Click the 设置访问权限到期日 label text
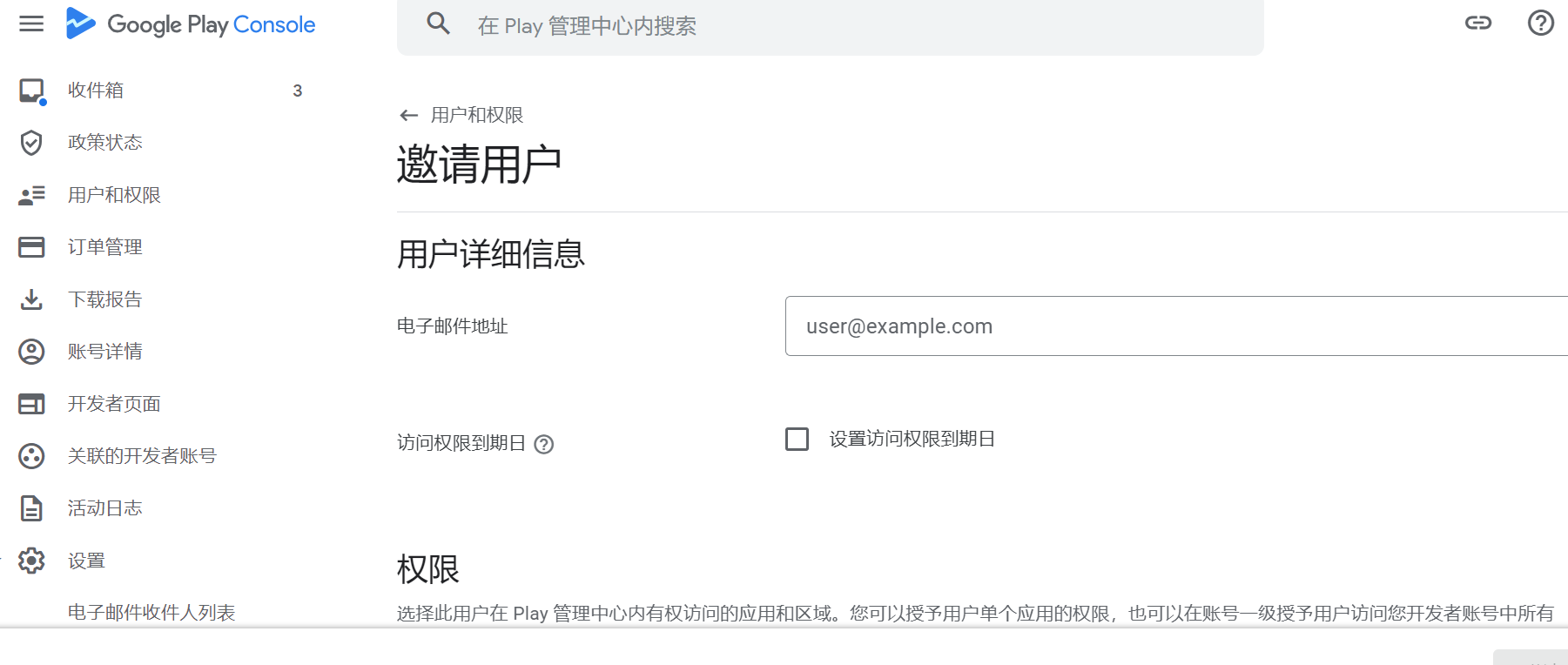This screenshot has width=1568, height=665. pos(912,439)
